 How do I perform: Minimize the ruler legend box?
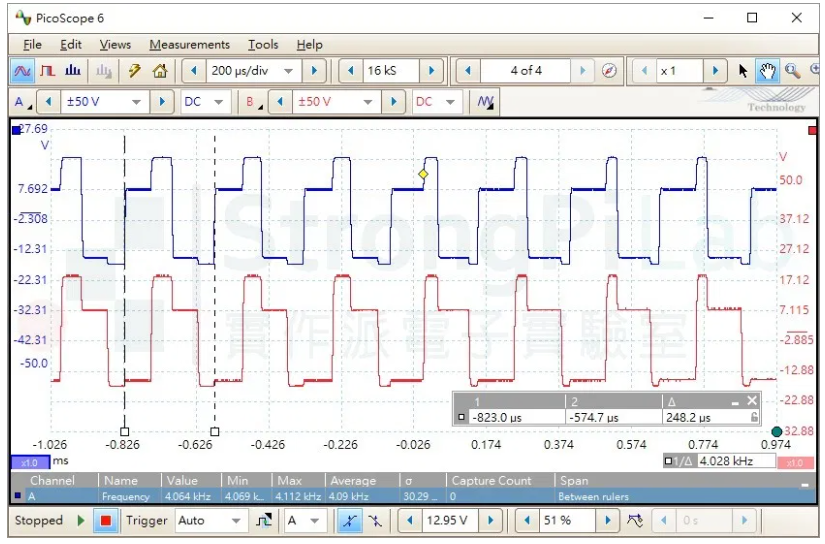pos(735,402)
